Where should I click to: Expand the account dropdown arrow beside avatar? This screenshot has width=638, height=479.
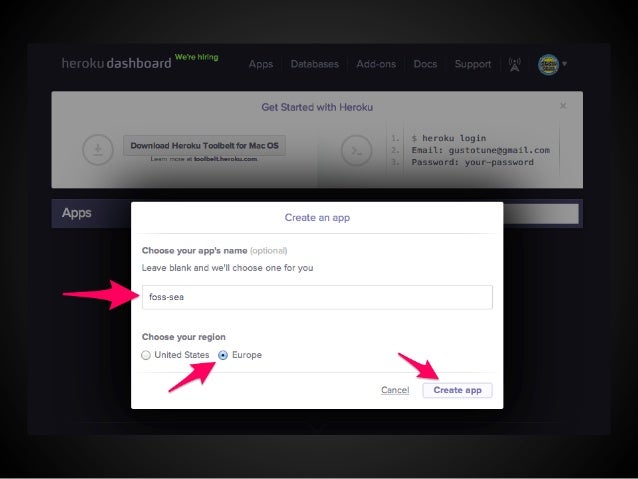point(564,64)
